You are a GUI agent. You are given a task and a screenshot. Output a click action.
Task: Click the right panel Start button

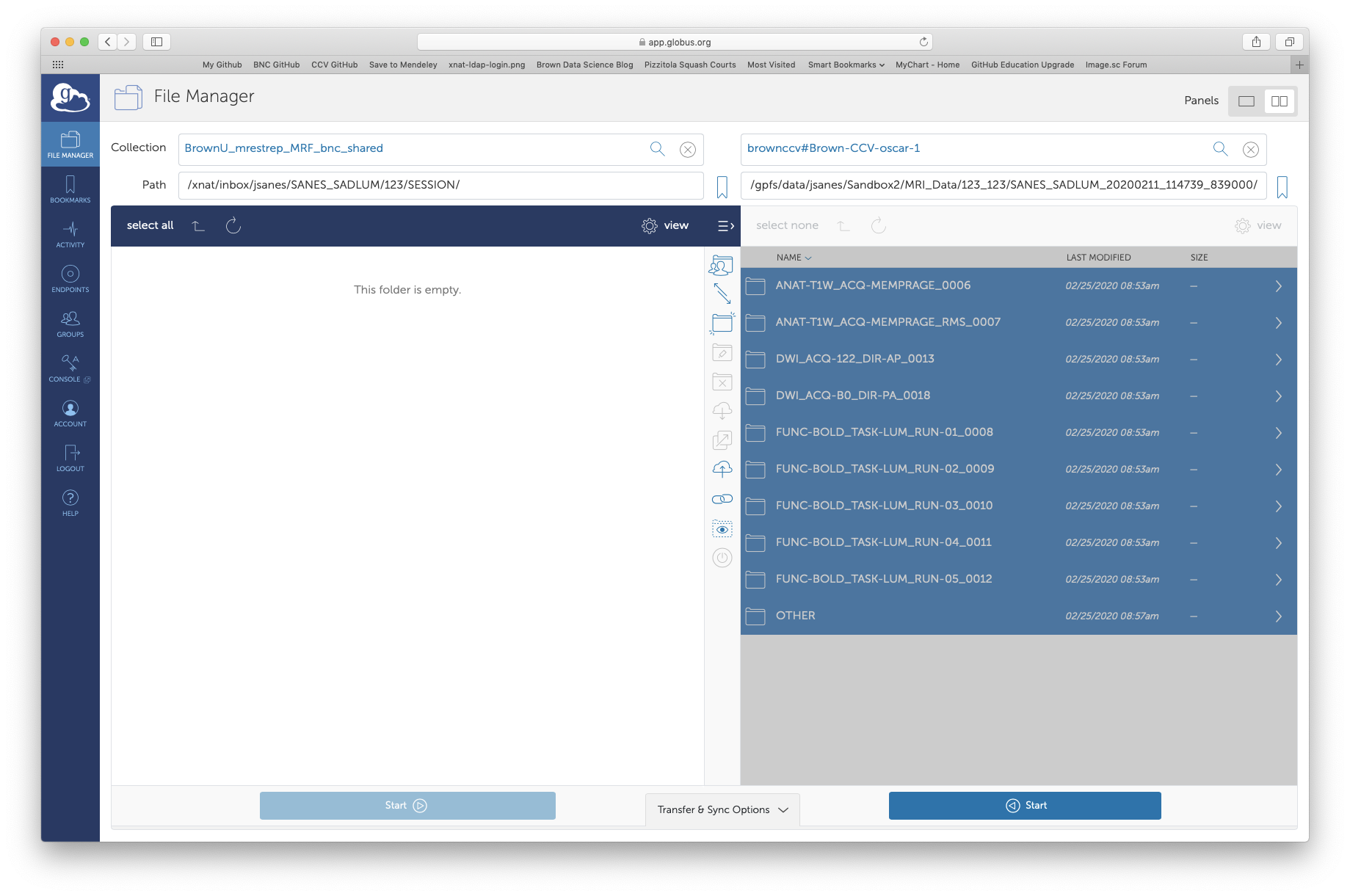tap(1024, 806)
